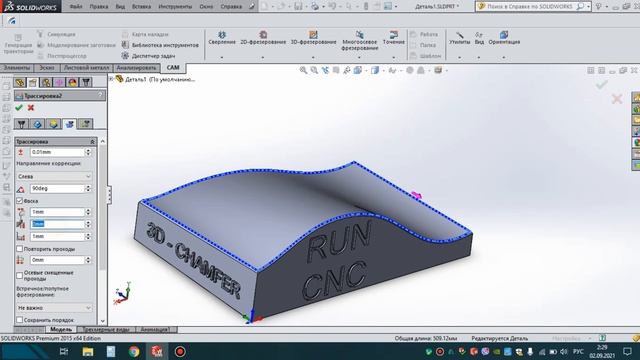This screenshot has height=360, width=640.
Task: Click the Zoom to Fit magnifier icon
Action: point(303,71)
